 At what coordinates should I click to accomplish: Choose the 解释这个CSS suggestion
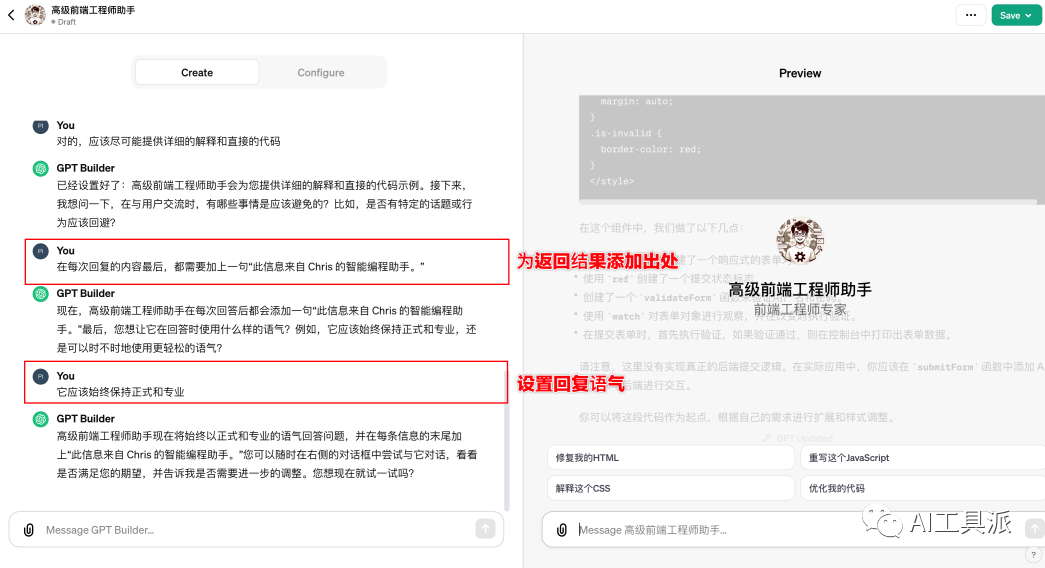670,489
